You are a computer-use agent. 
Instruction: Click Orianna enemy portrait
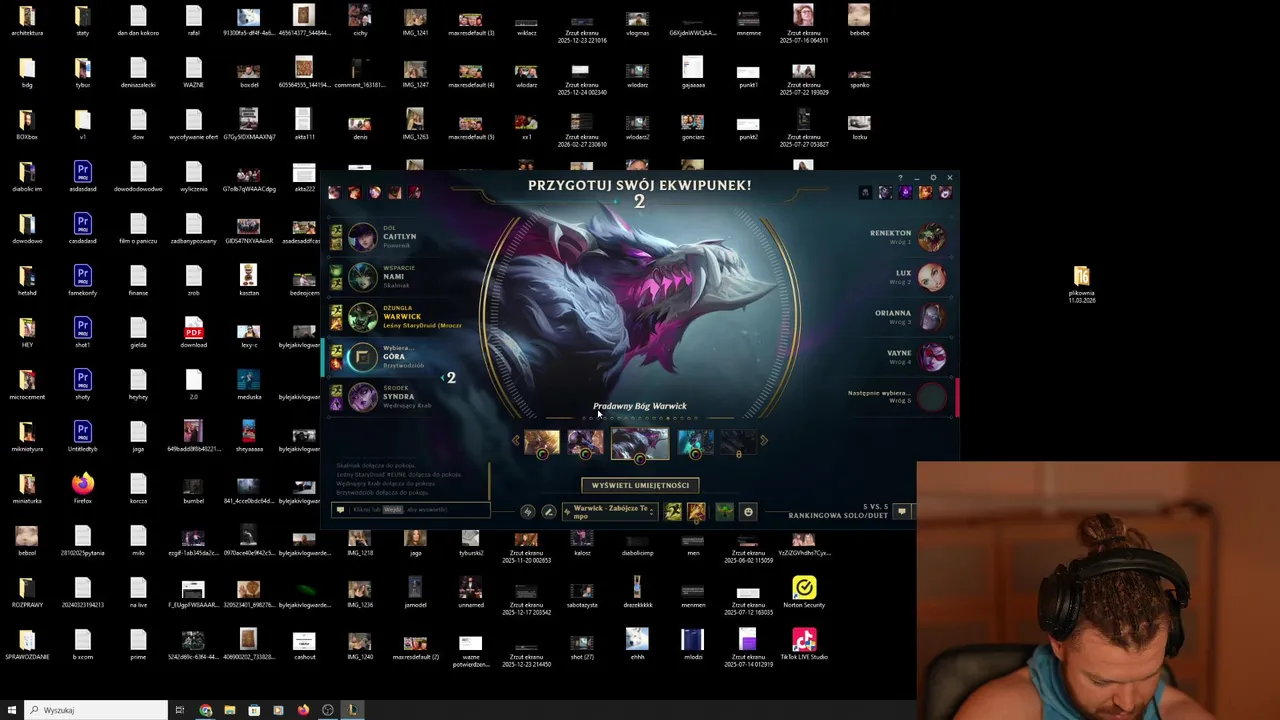click(932, 317)
